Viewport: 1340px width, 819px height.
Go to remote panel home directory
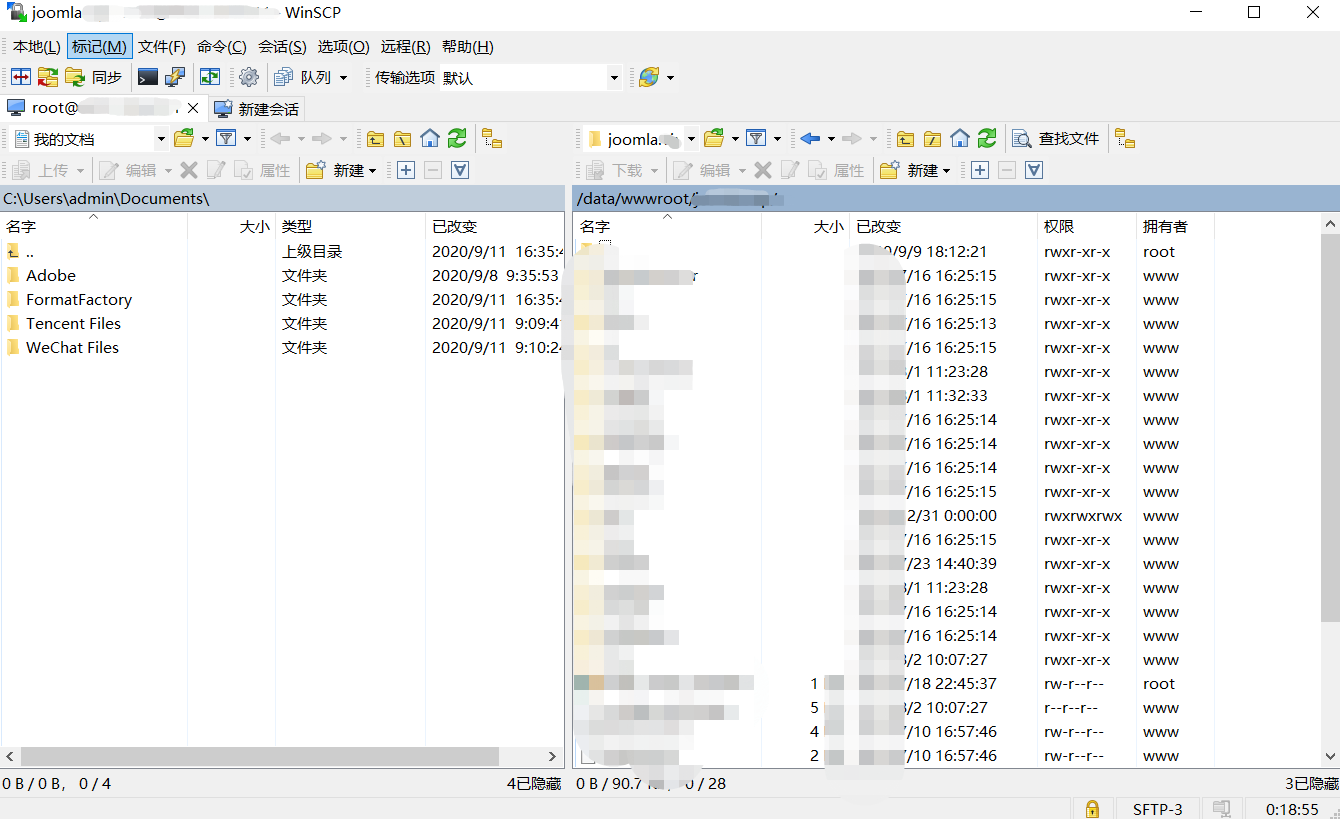point(960,139)
